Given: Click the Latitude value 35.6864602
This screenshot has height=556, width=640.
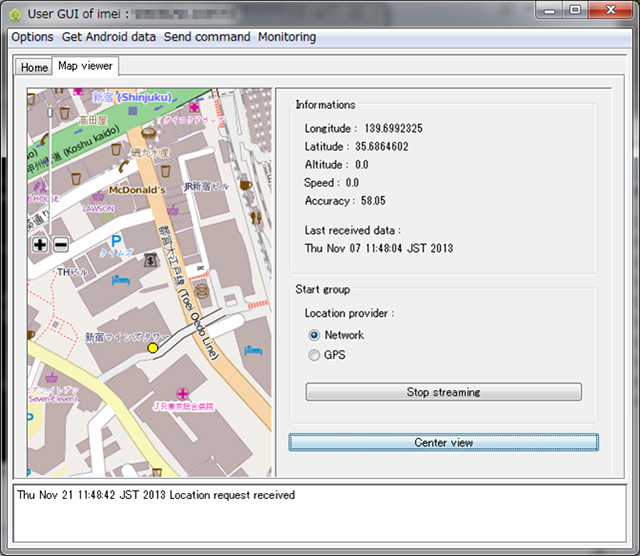Looking at the screenshot, I should 382,147.
